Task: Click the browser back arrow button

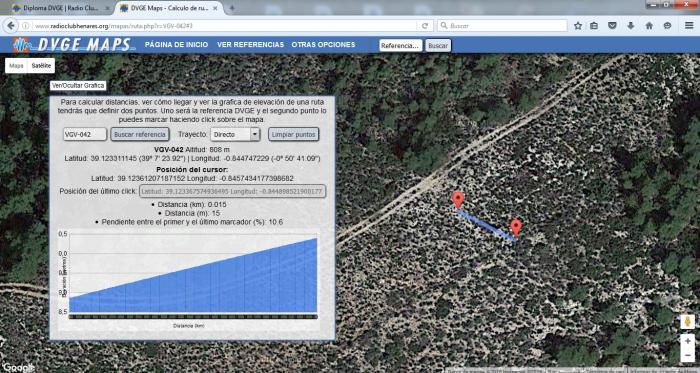Action: click(11, 26)
